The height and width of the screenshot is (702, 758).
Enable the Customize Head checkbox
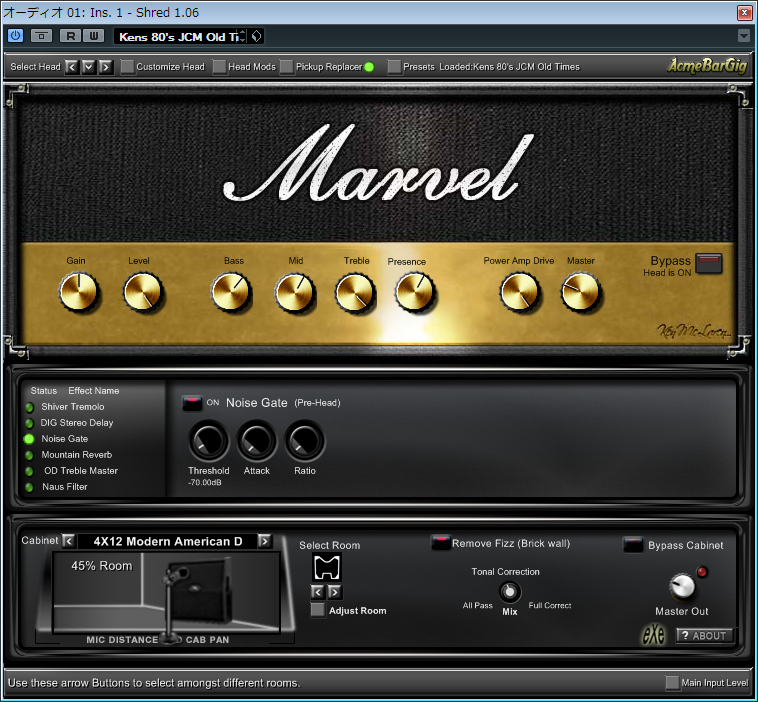click(127, 67)
